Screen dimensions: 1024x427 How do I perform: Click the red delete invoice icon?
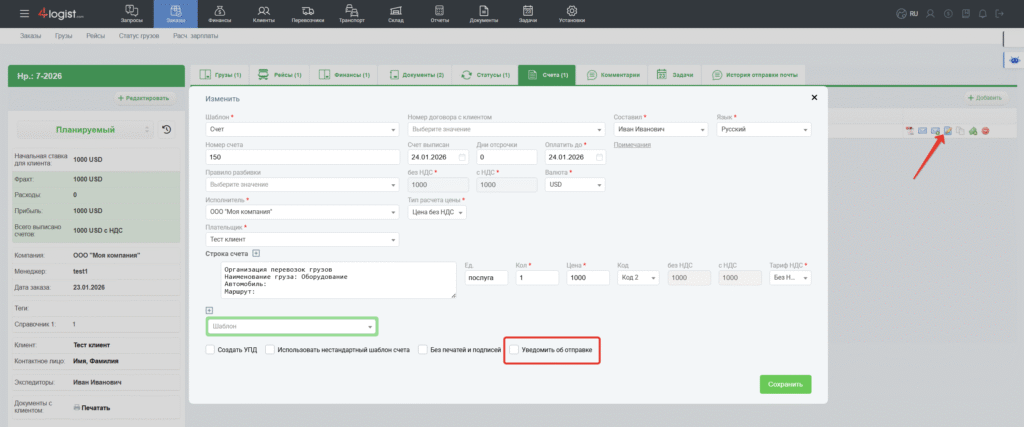(985, 130)
